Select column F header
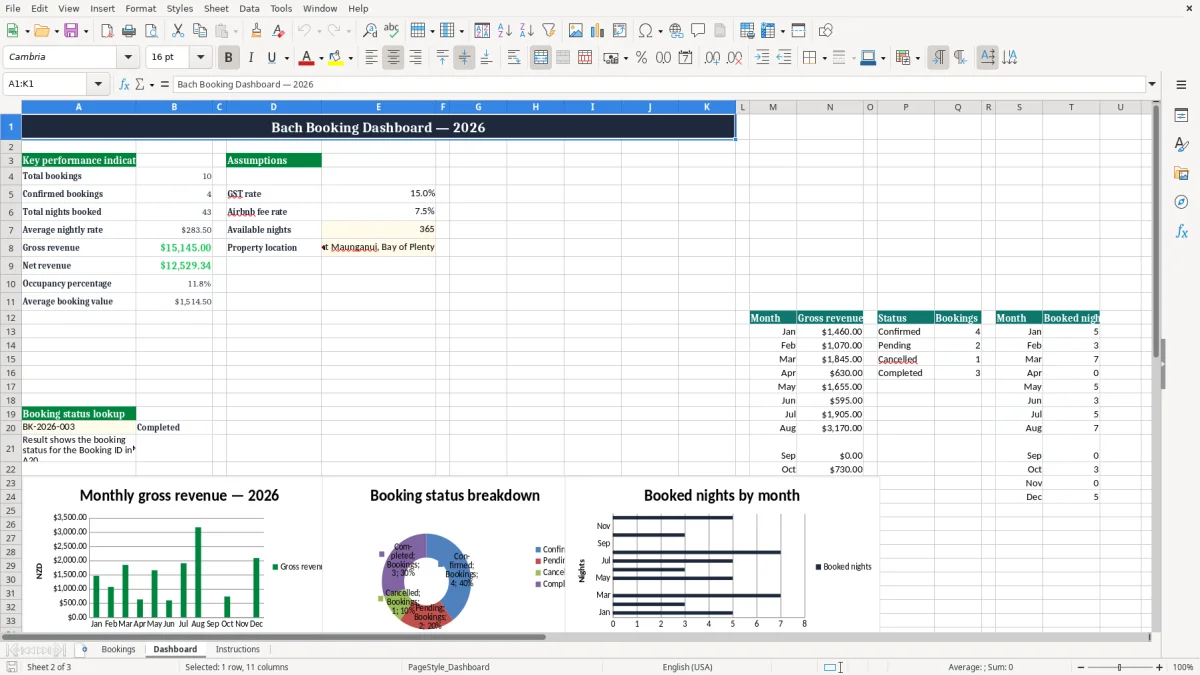The width and height of the screenshot is (1200, 675). [x=443, y=107]
